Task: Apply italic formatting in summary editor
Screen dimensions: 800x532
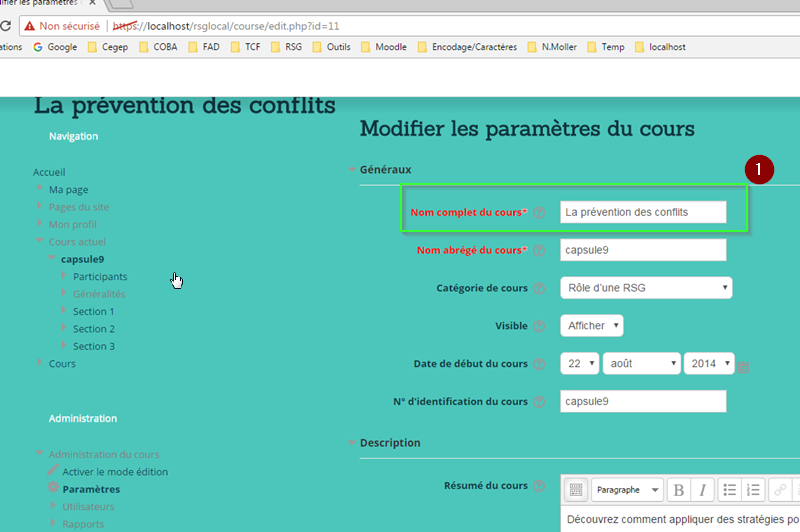Action: (x=703, y=490)
